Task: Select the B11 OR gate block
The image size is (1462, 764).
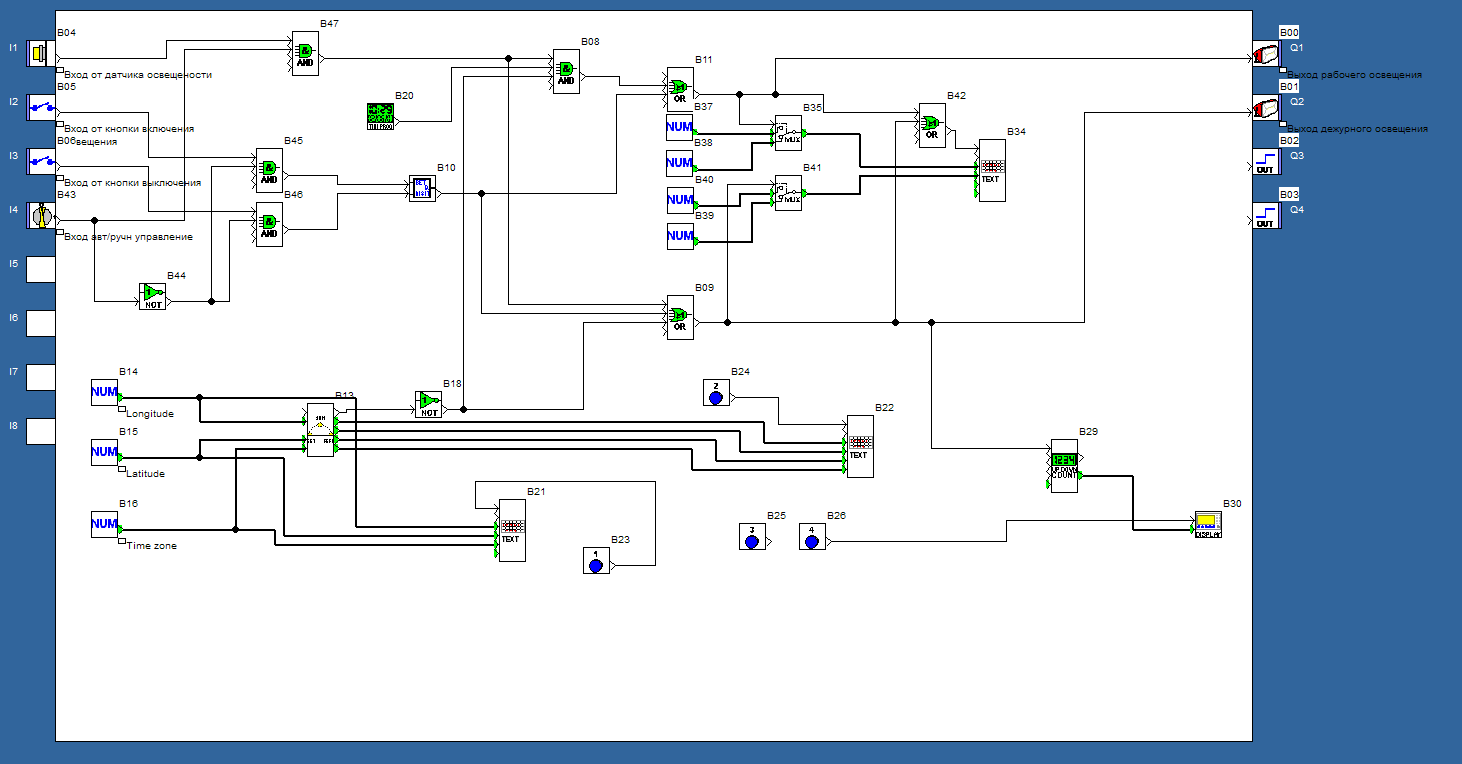Action: 680,88
